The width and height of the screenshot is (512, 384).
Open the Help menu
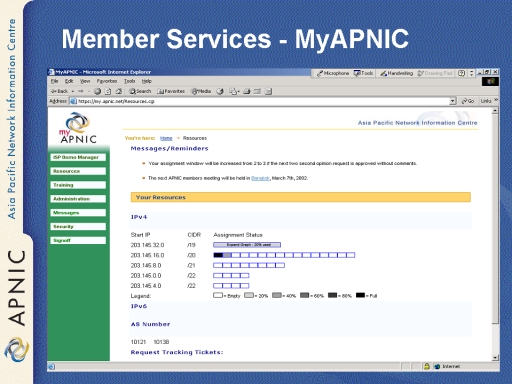(146, 81)
